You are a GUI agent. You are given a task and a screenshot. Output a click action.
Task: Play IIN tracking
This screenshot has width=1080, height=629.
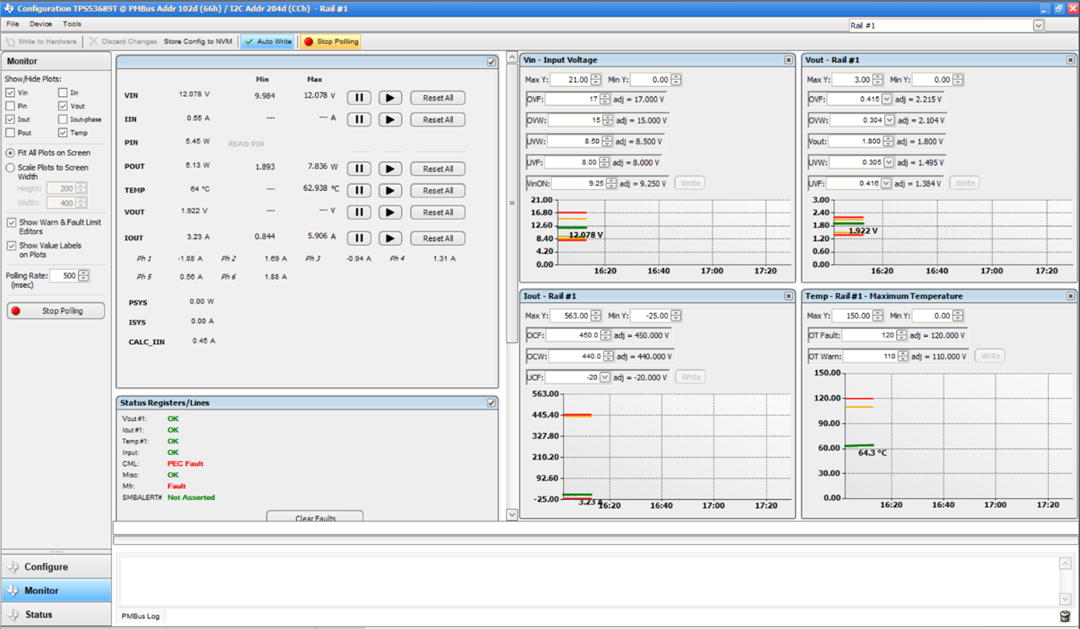(x=390, y=119)
